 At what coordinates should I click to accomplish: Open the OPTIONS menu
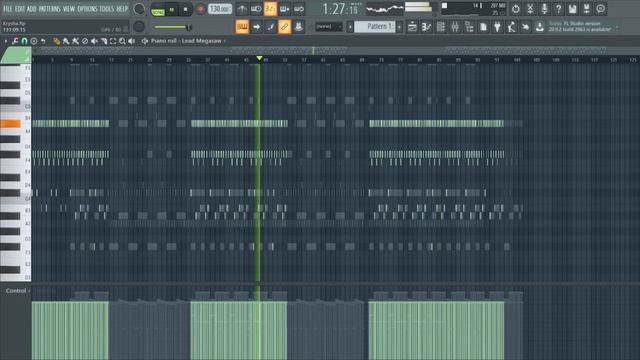coord(87,9)
